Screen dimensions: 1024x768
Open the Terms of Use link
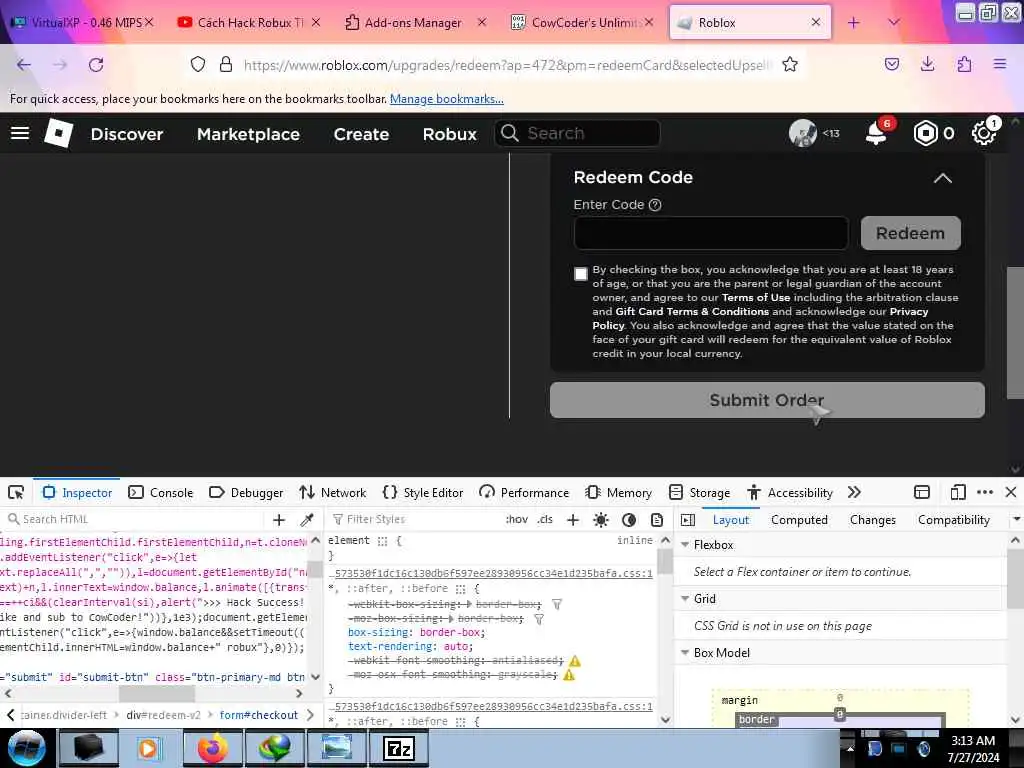coord(756,298)
